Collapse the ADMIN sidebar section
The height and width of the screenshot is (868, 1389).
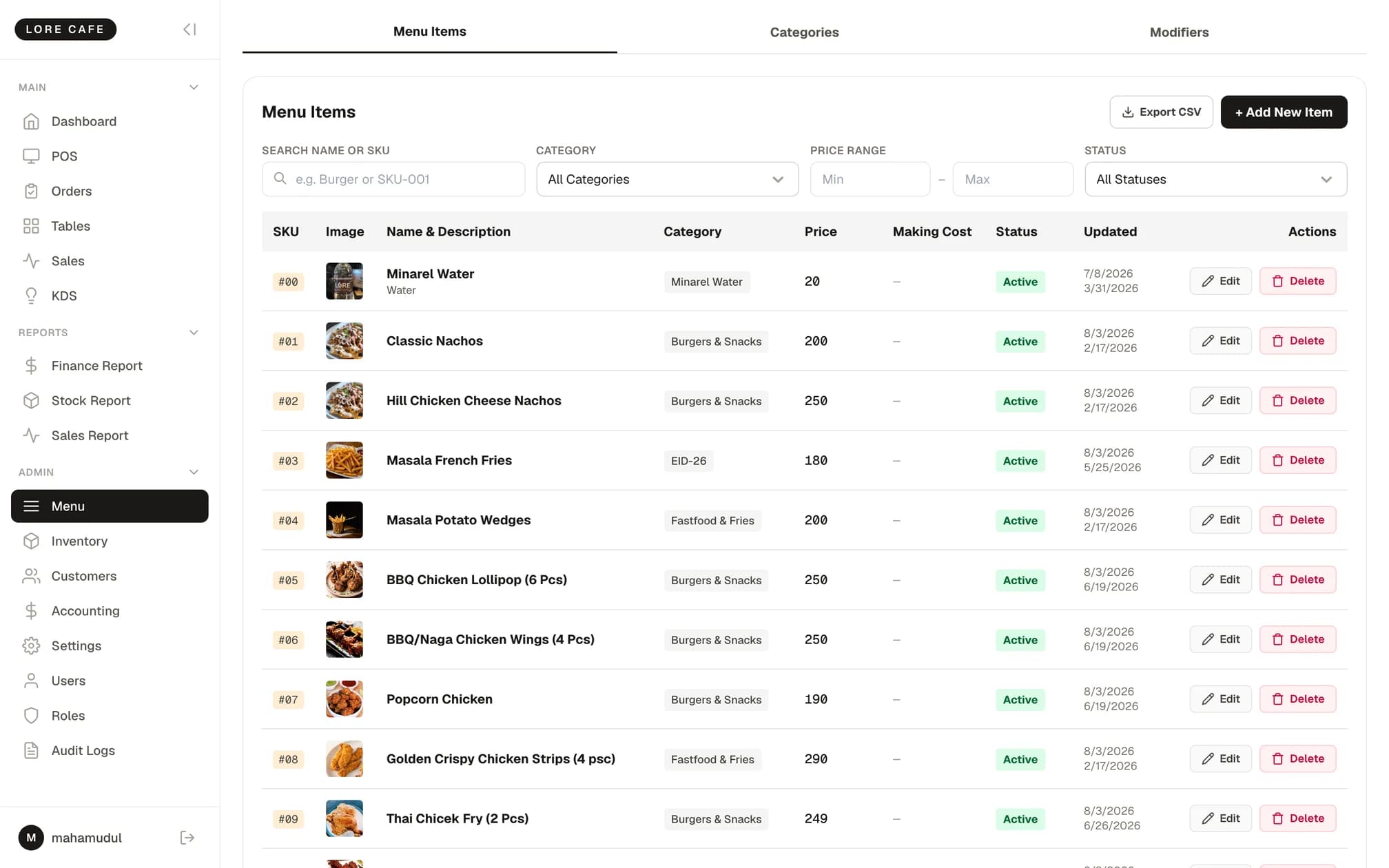click(x=194, y=473)
